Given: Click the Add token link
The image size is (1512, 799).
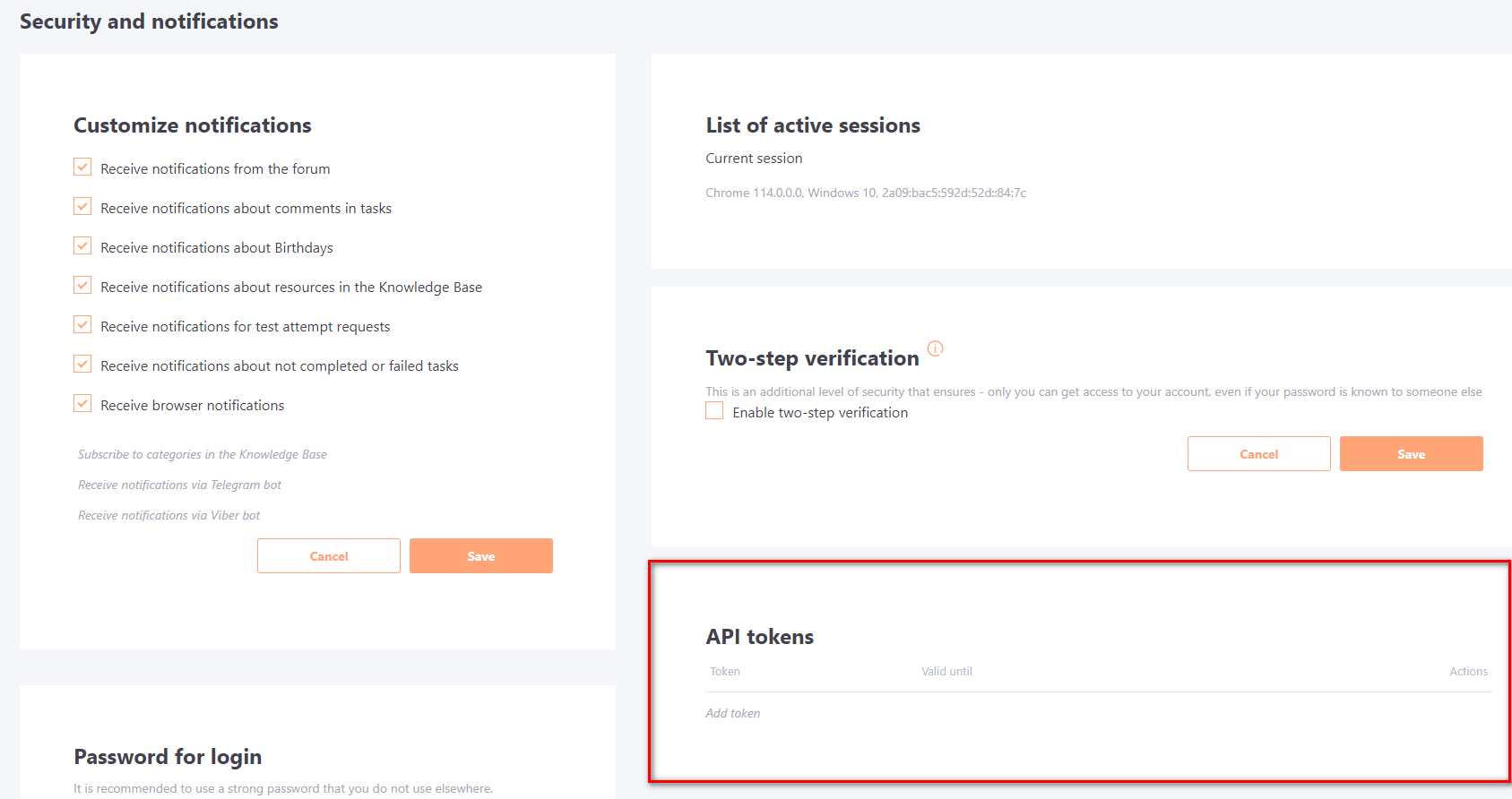Looking at the screenshot, I should coord(732,713).
